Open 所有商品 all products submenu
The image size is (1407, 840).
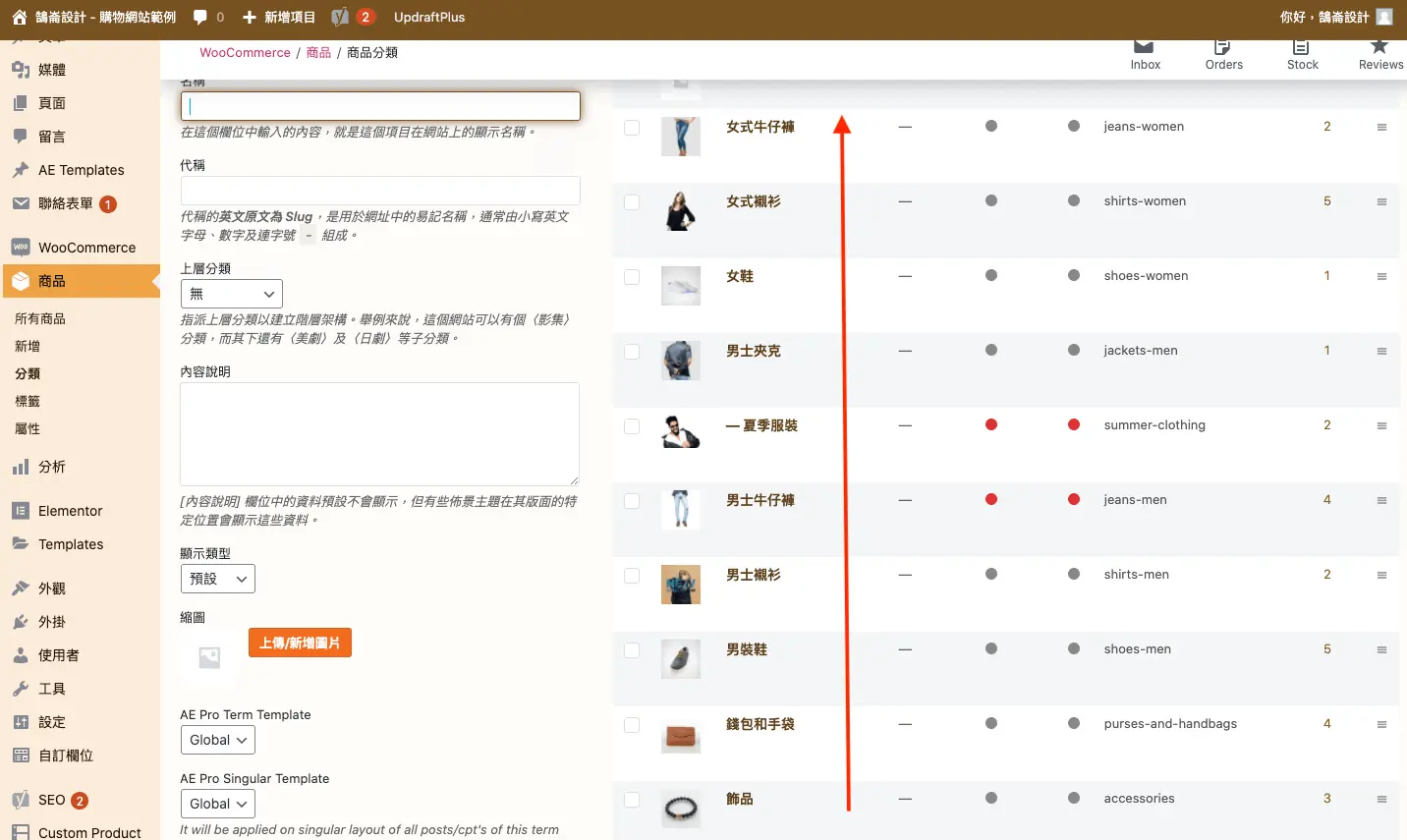40,318
